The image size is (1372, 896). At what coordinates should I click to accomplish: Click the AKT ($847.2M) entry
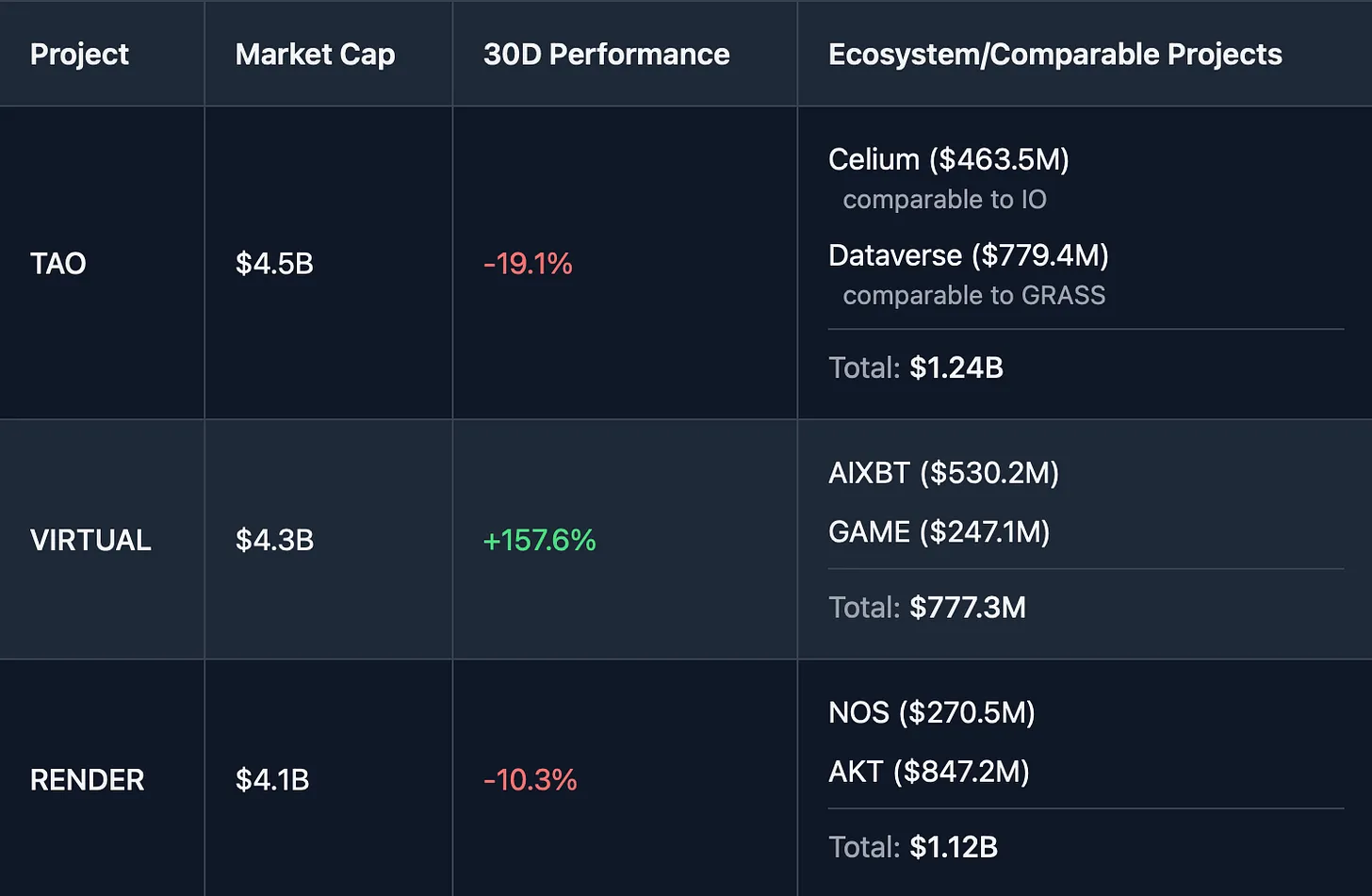pyautogui.click(x=928, y=772)
